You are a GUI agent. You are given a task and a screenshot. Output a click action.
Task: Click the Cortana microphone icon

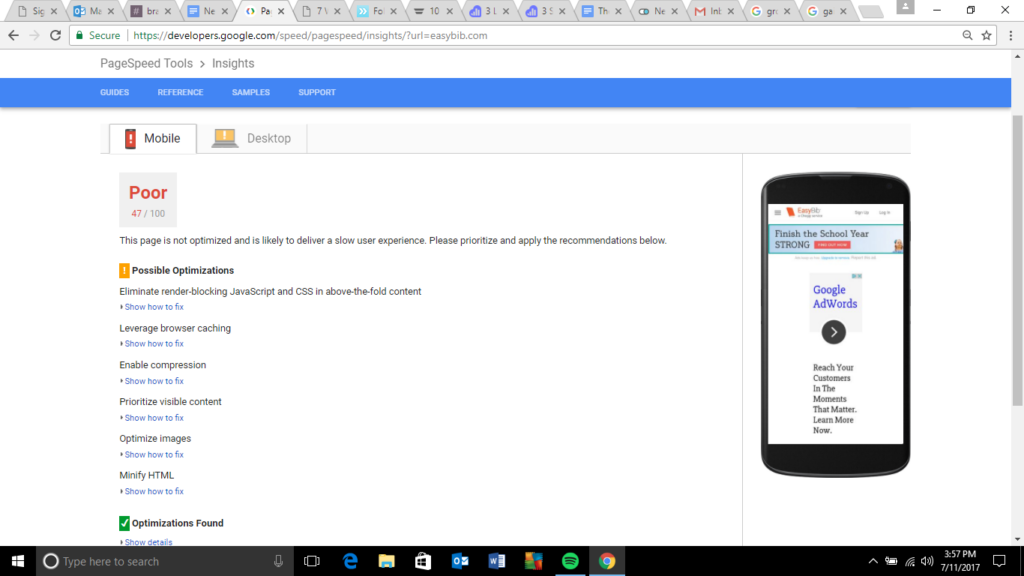tap(278, 561)
